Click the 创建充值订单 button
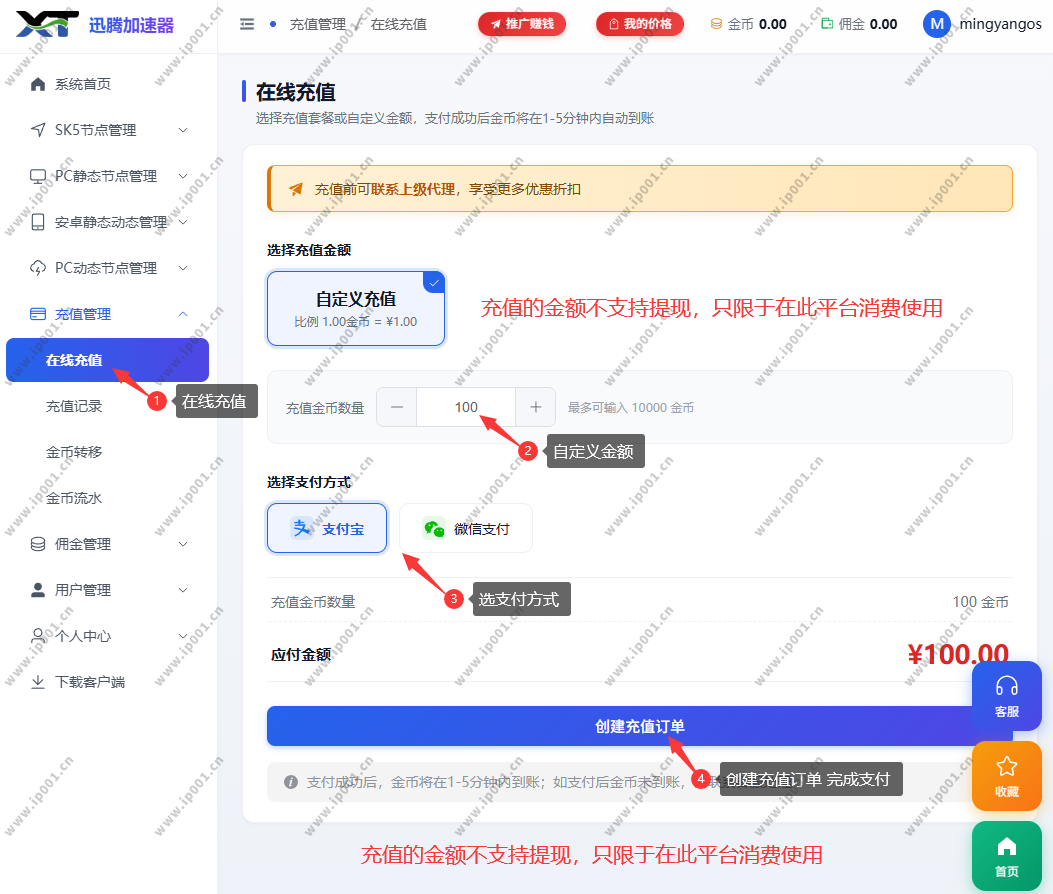 coord(639,726)
